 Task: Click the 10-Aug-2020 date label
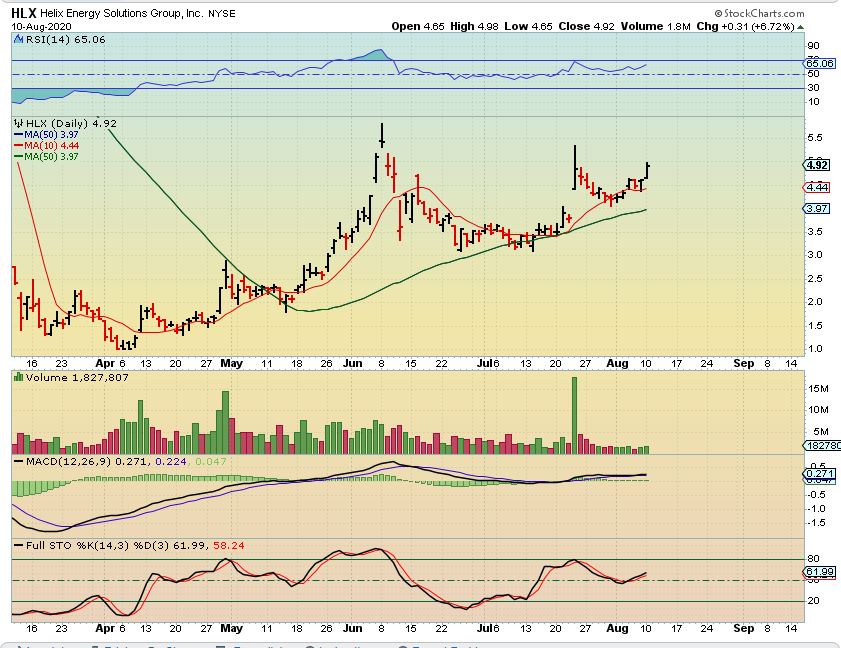41,26
